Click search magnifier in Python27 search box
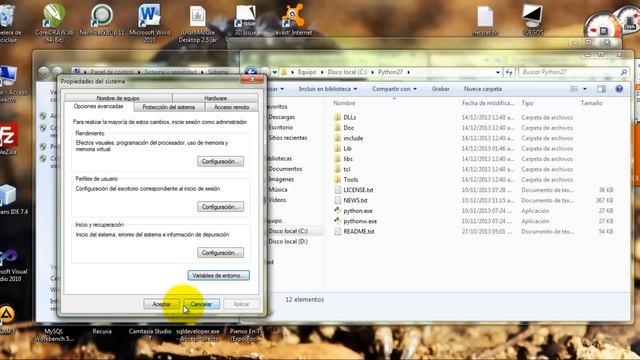 [x=624, y=72]
